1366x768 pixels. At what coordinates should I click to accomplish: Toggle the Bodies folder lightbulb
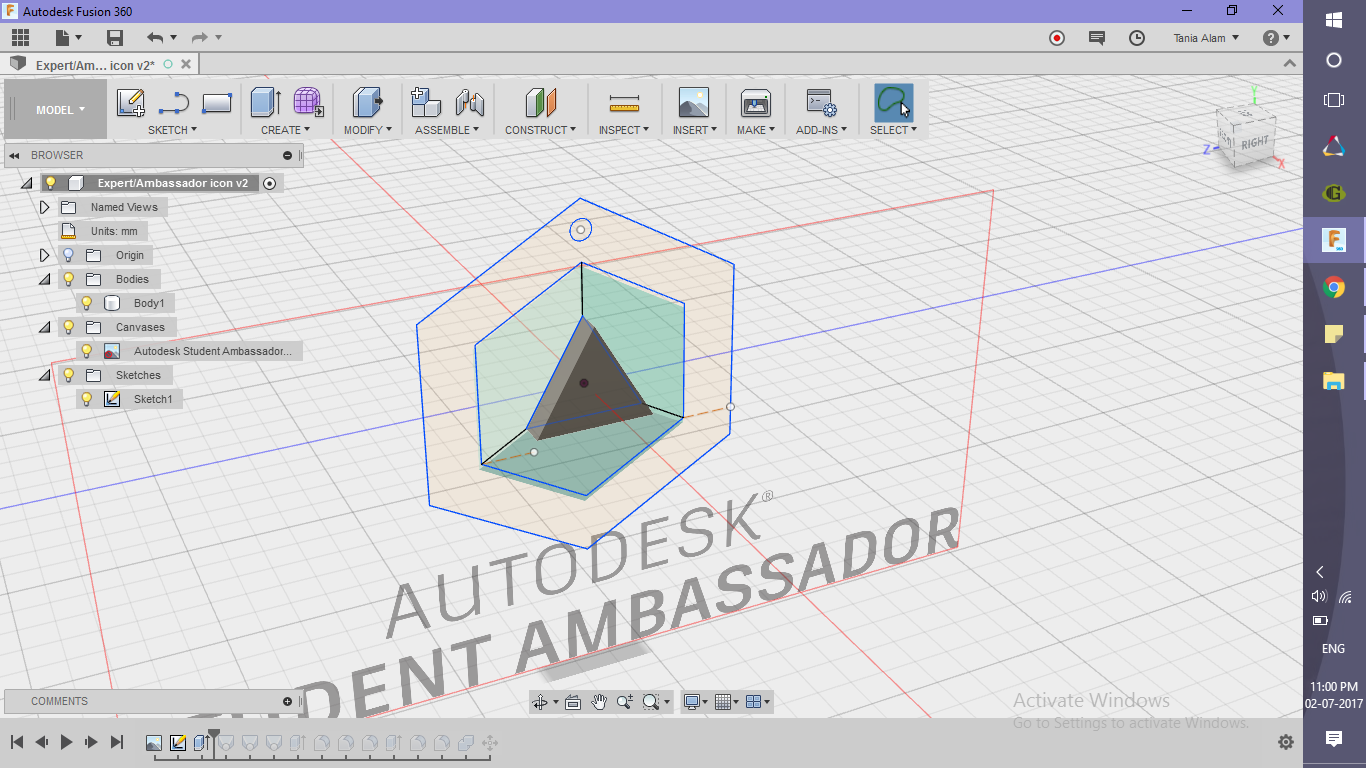[x=69, y=279]
